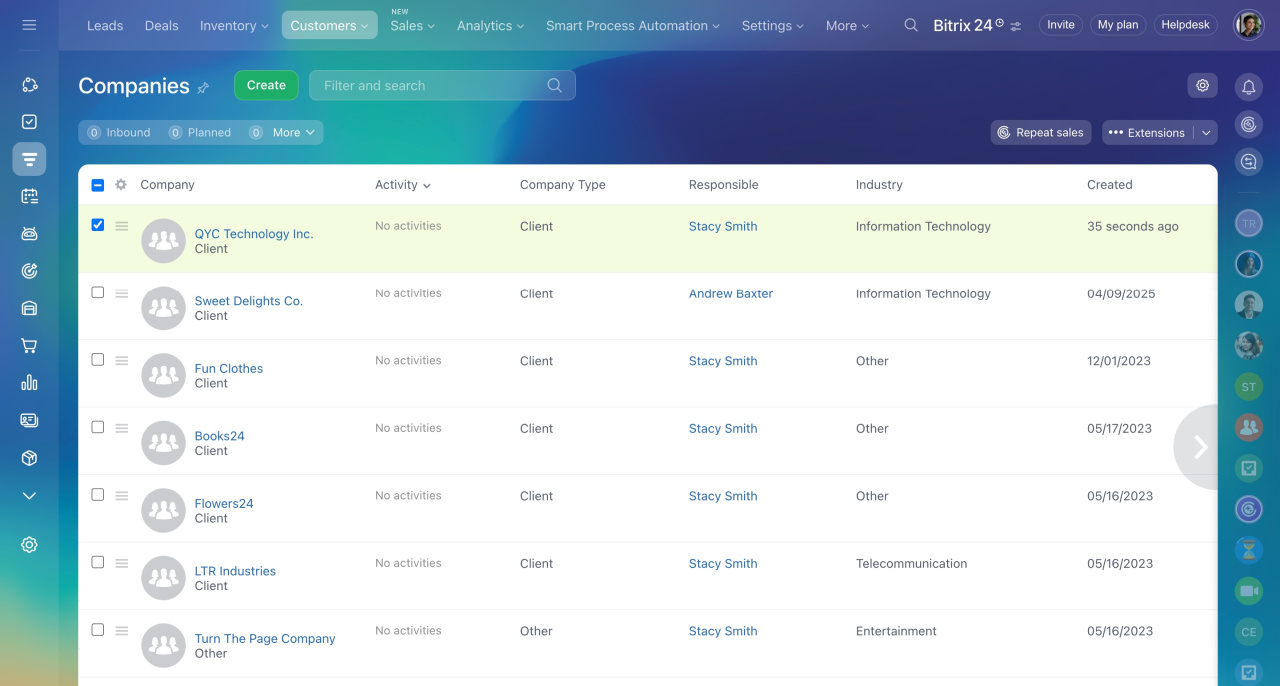This screenshot has width=1280, height=686.
Task: Click the notifications bell icon
Action: [x=1248, y=88]
